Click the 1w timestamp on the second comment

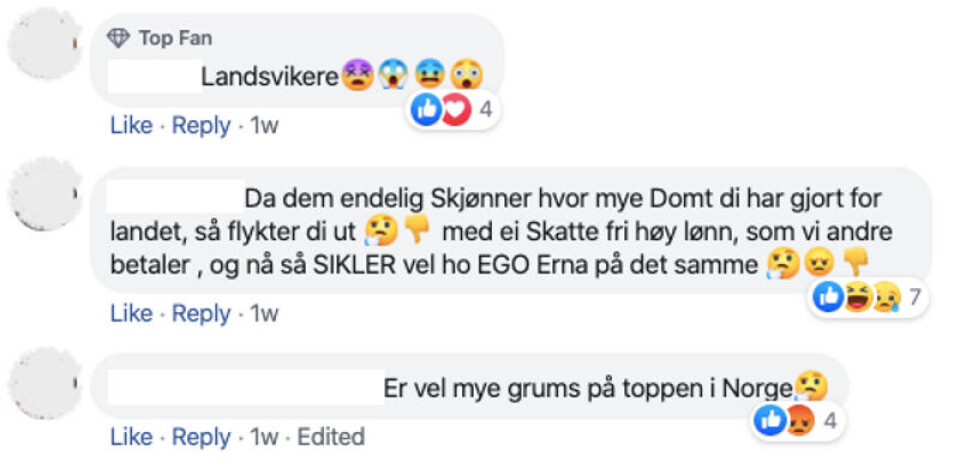click(x=264, y=313)
